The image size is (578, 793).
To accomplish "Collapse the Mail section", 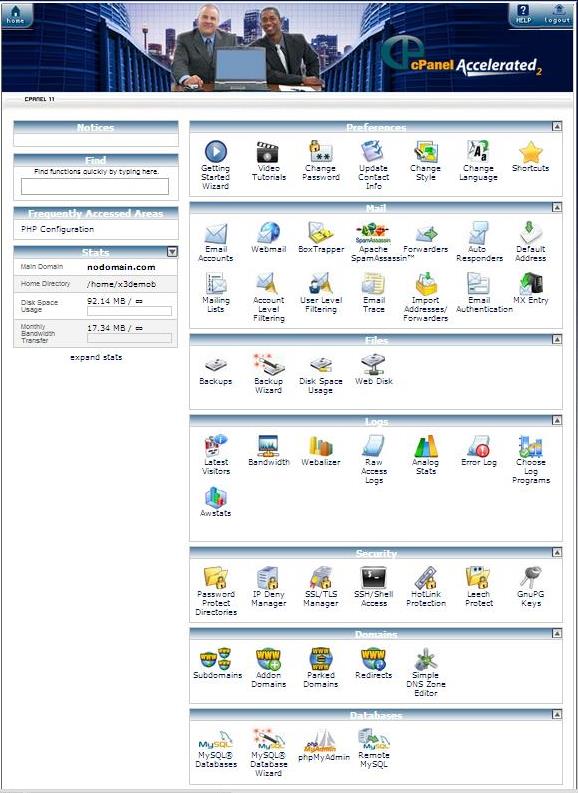I will (557, 207).
